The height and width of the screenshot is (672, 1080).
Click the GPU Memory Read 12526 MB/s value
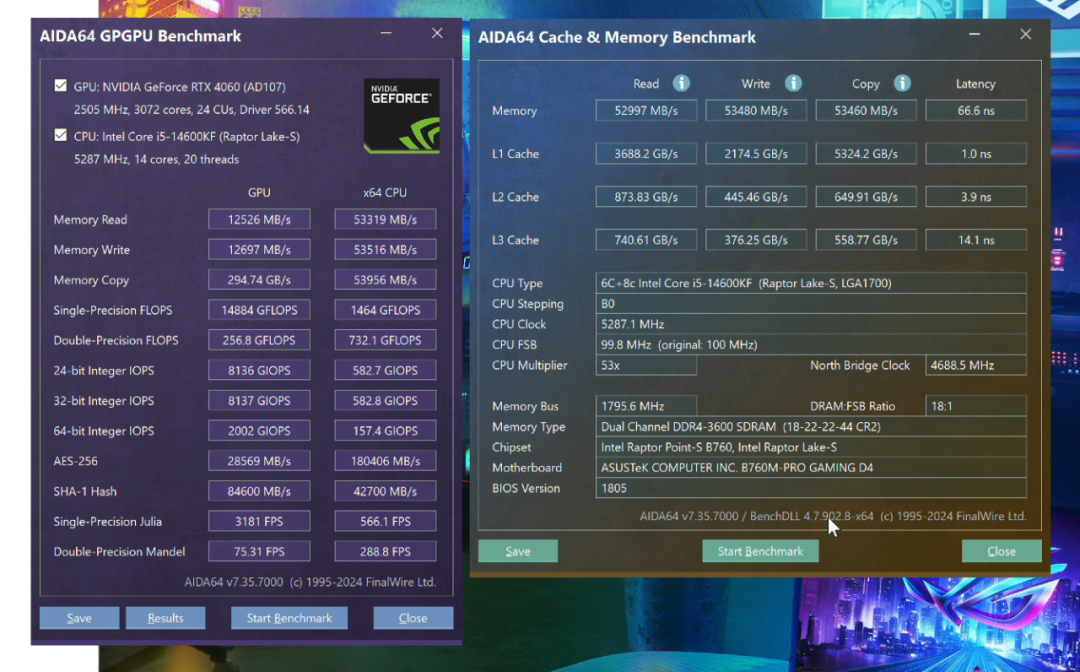coord(259,220)
